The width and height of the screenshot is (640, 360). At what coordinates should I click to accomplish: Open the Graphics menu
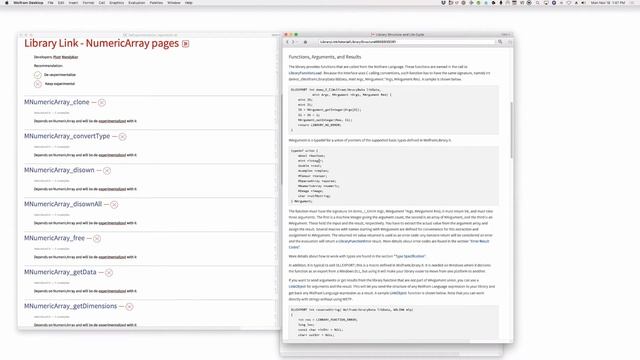117,2
